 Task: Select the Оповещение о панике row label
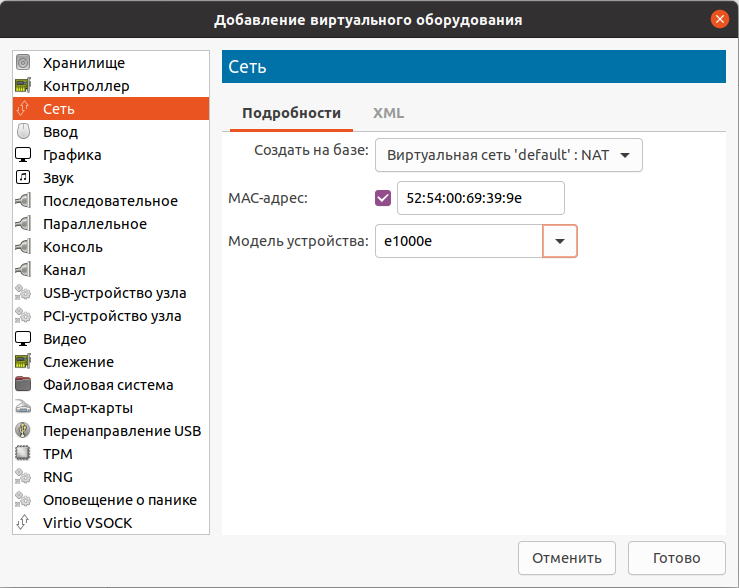120,500
